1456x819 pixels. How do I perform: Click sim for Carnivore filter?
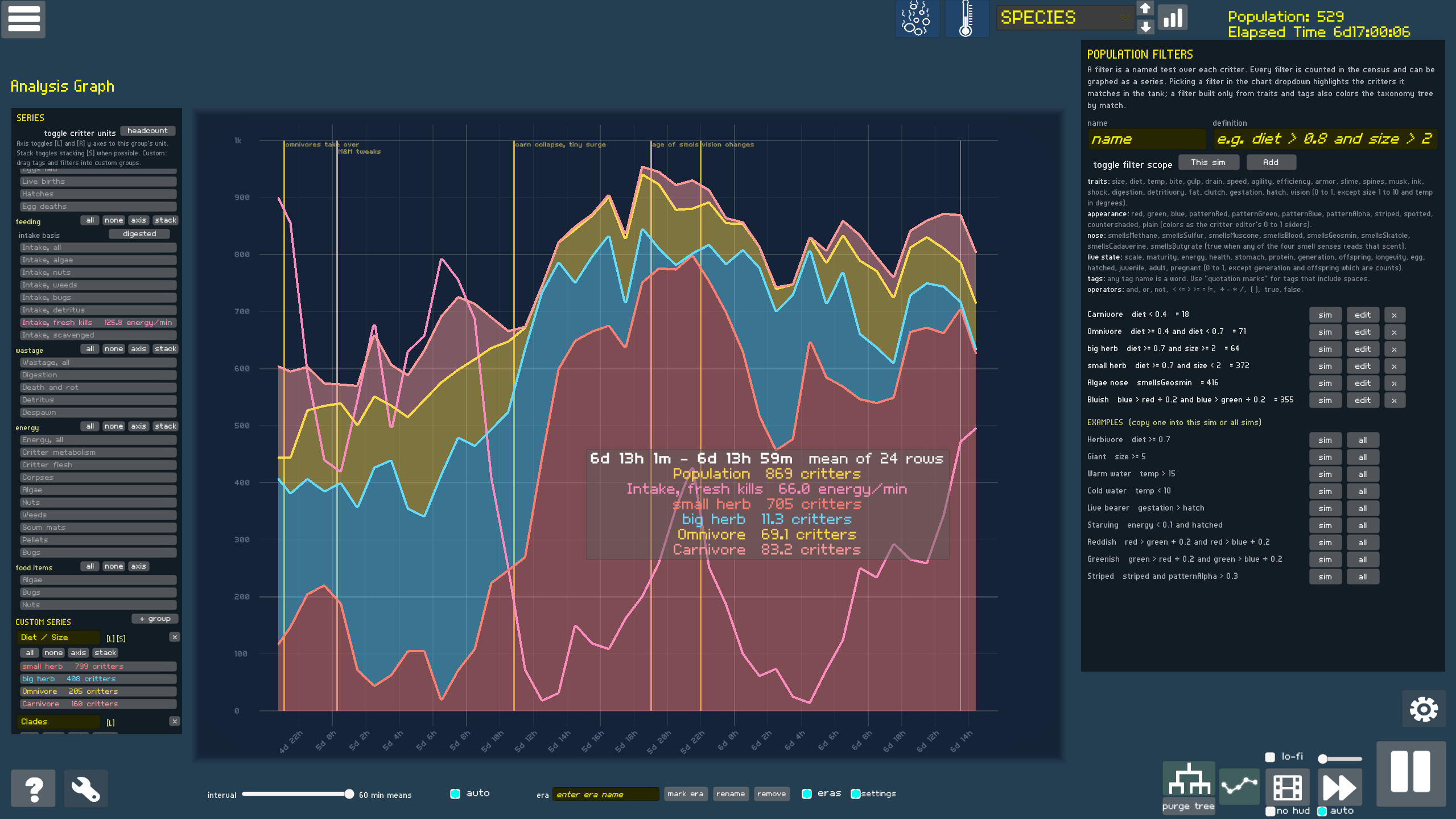pos(1325,315)
